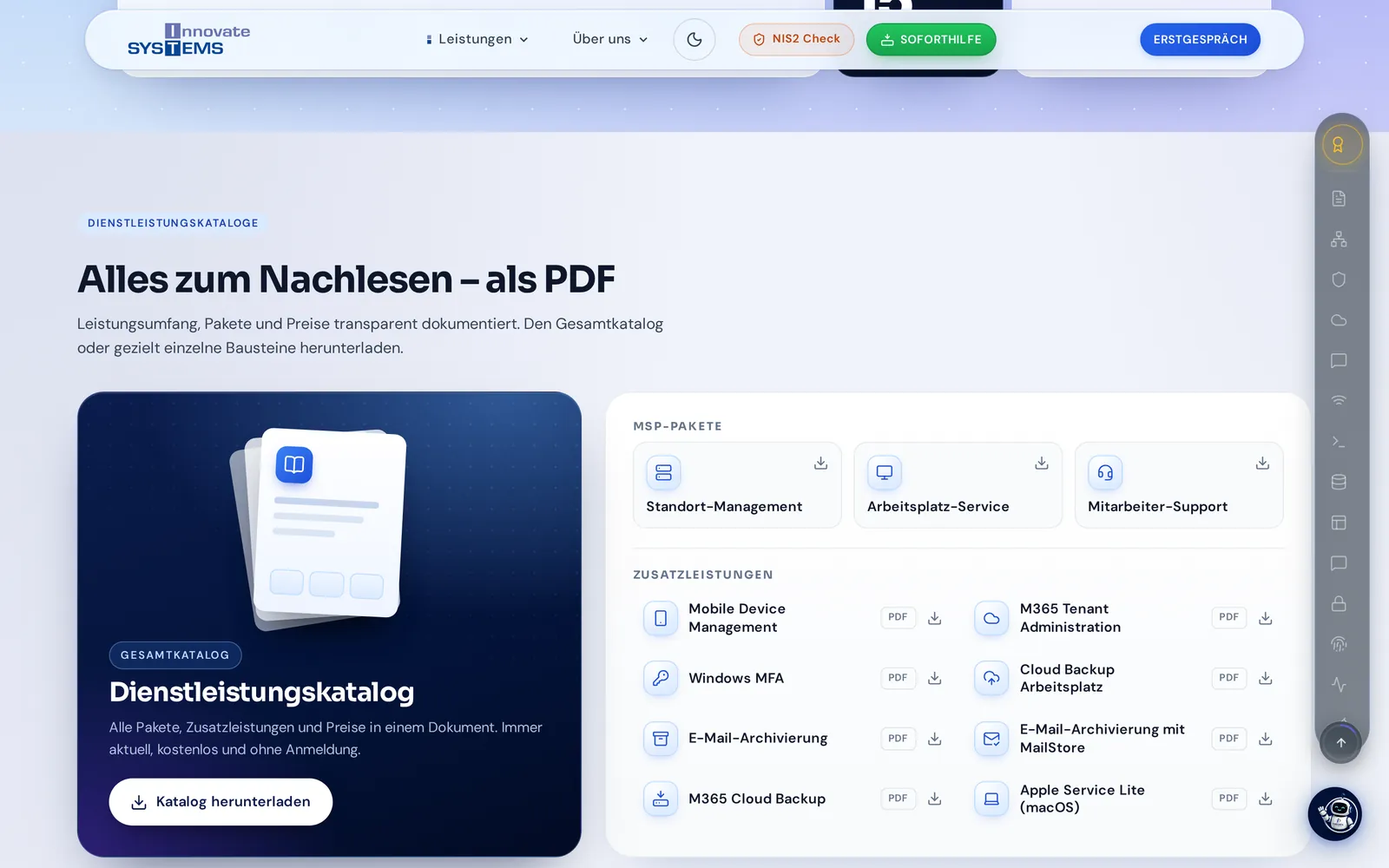This screenshot has width=1389, height=868.
Task: Click the network hierarchy icon in sidebar
Action: pyautogui.click(x=1339, y=239)
